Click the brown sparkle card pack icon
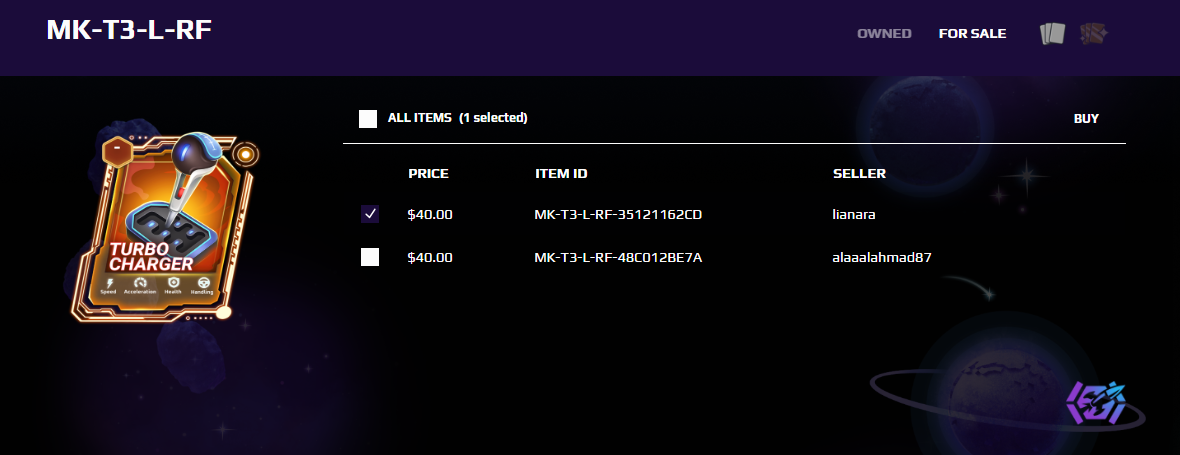This screenshot has height=455, width=1180. tap(1093, 34)
